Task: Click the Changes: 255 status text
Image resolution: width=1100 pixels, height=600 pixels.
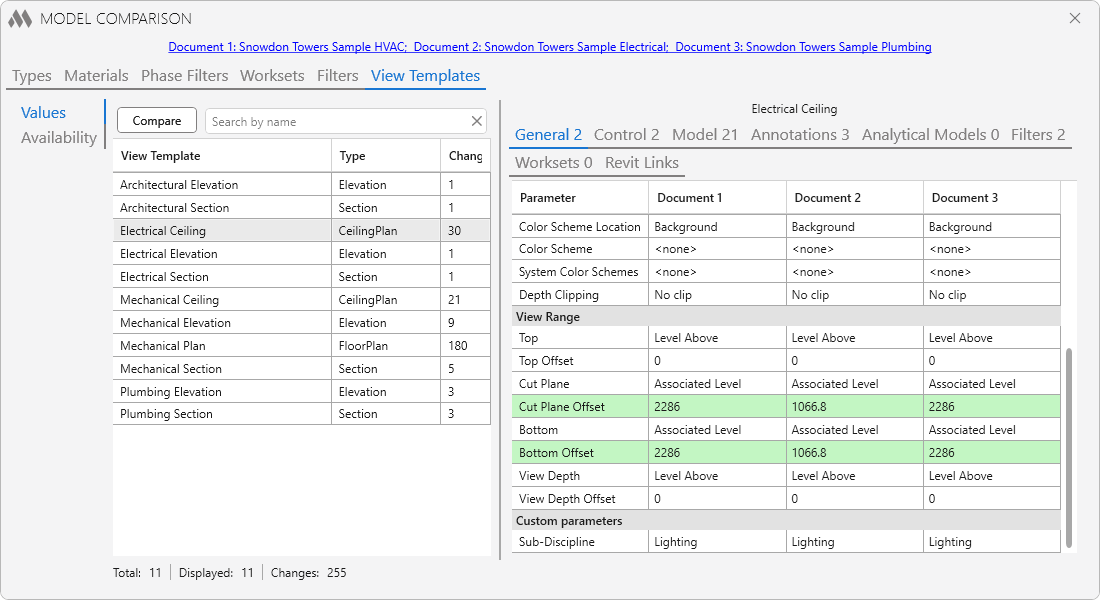Action: [308, 573]
